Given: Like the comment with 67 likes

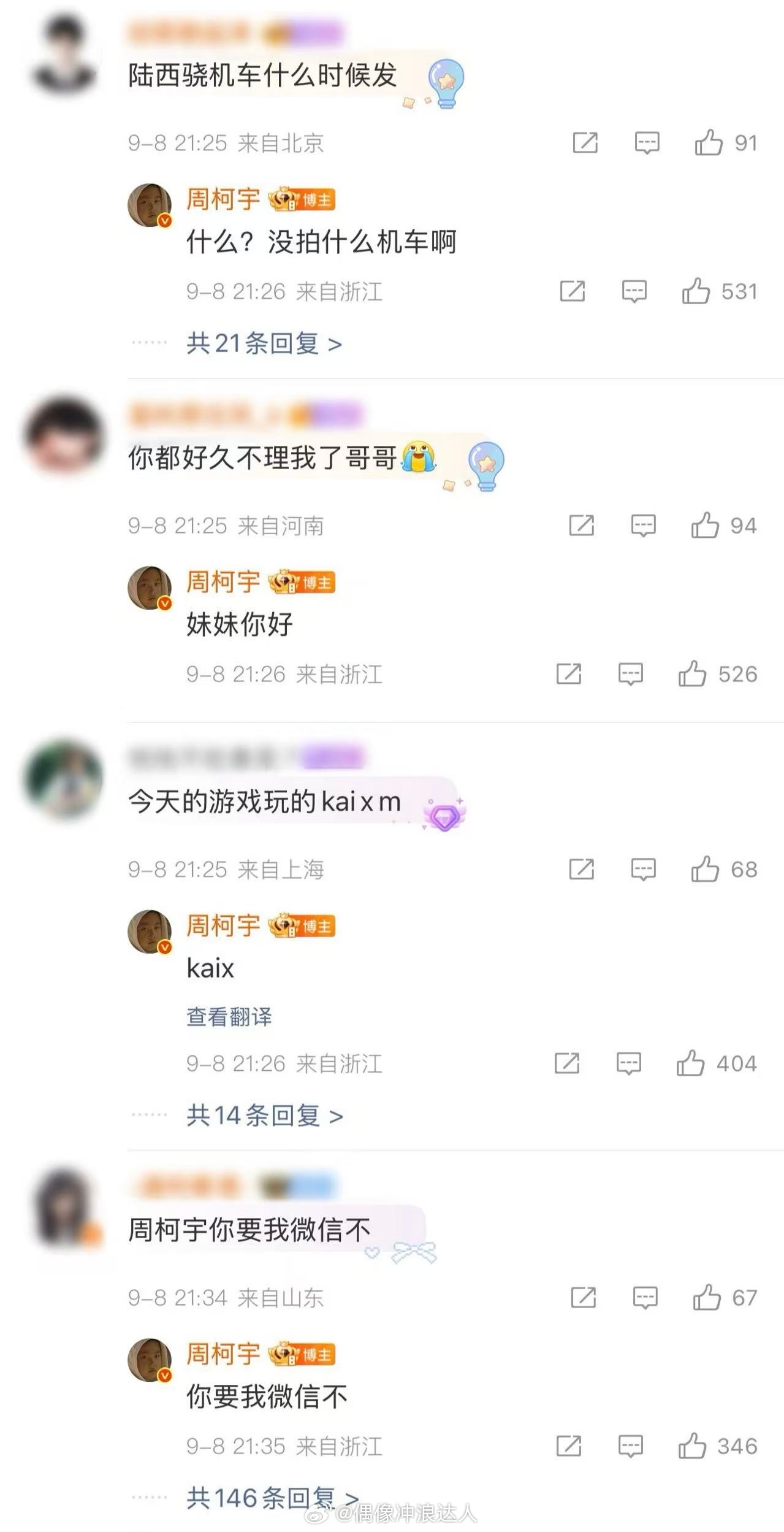Looking at the screenshot, I should tap(707, 1298).
